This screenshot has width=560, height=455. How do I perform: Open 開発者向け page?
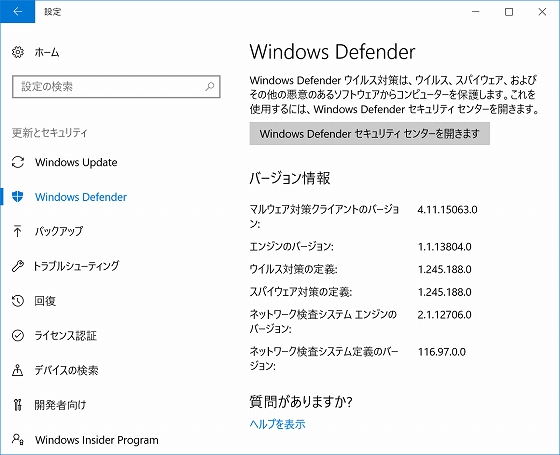60,405
